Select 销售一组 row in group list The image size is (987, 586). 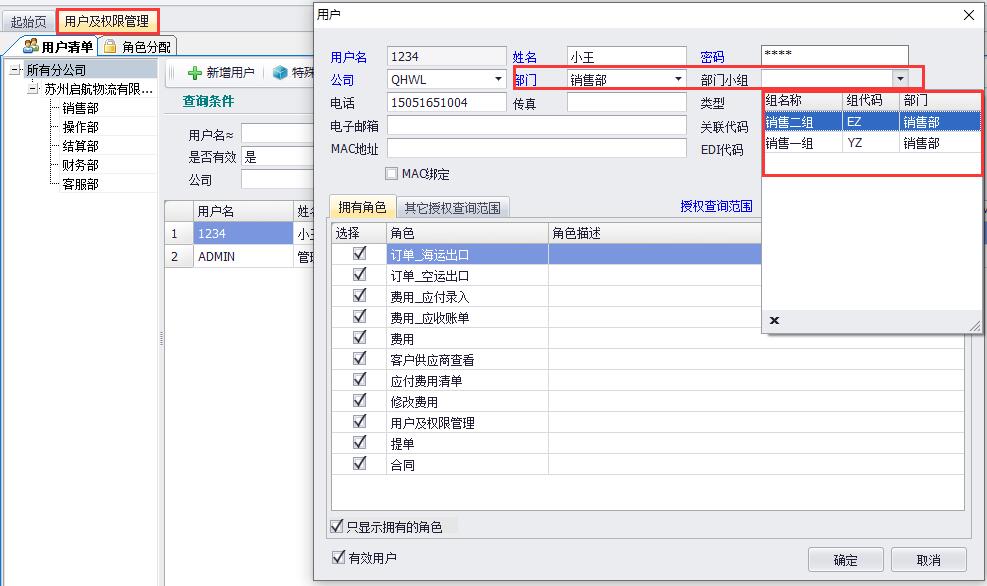click(x=790, y=143)
